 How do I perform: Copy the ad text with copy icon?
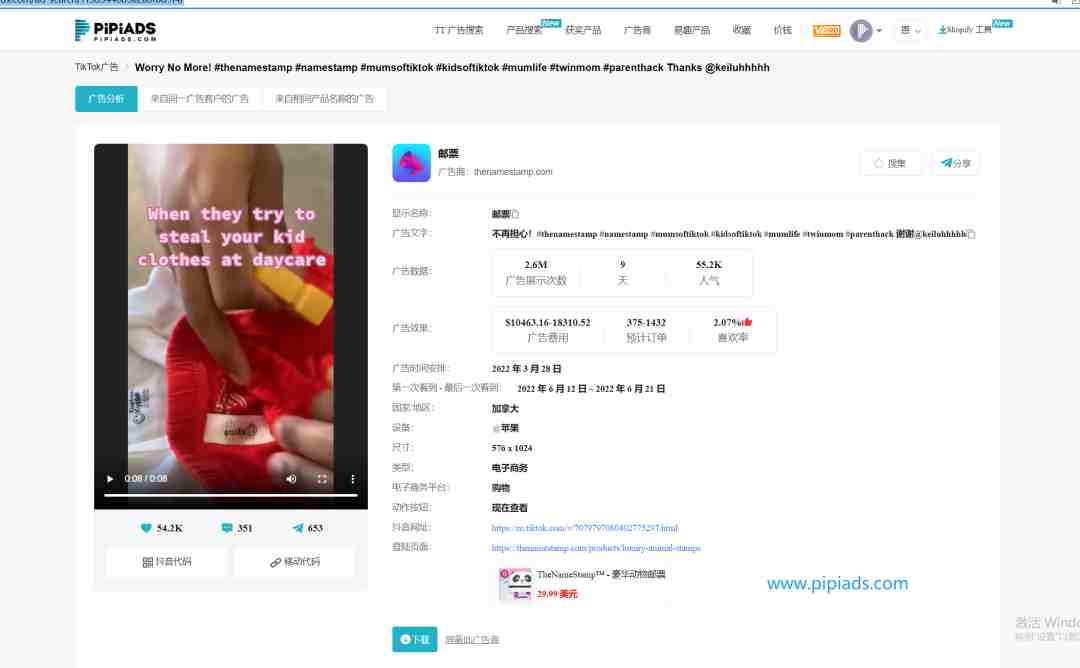point(971,234)
